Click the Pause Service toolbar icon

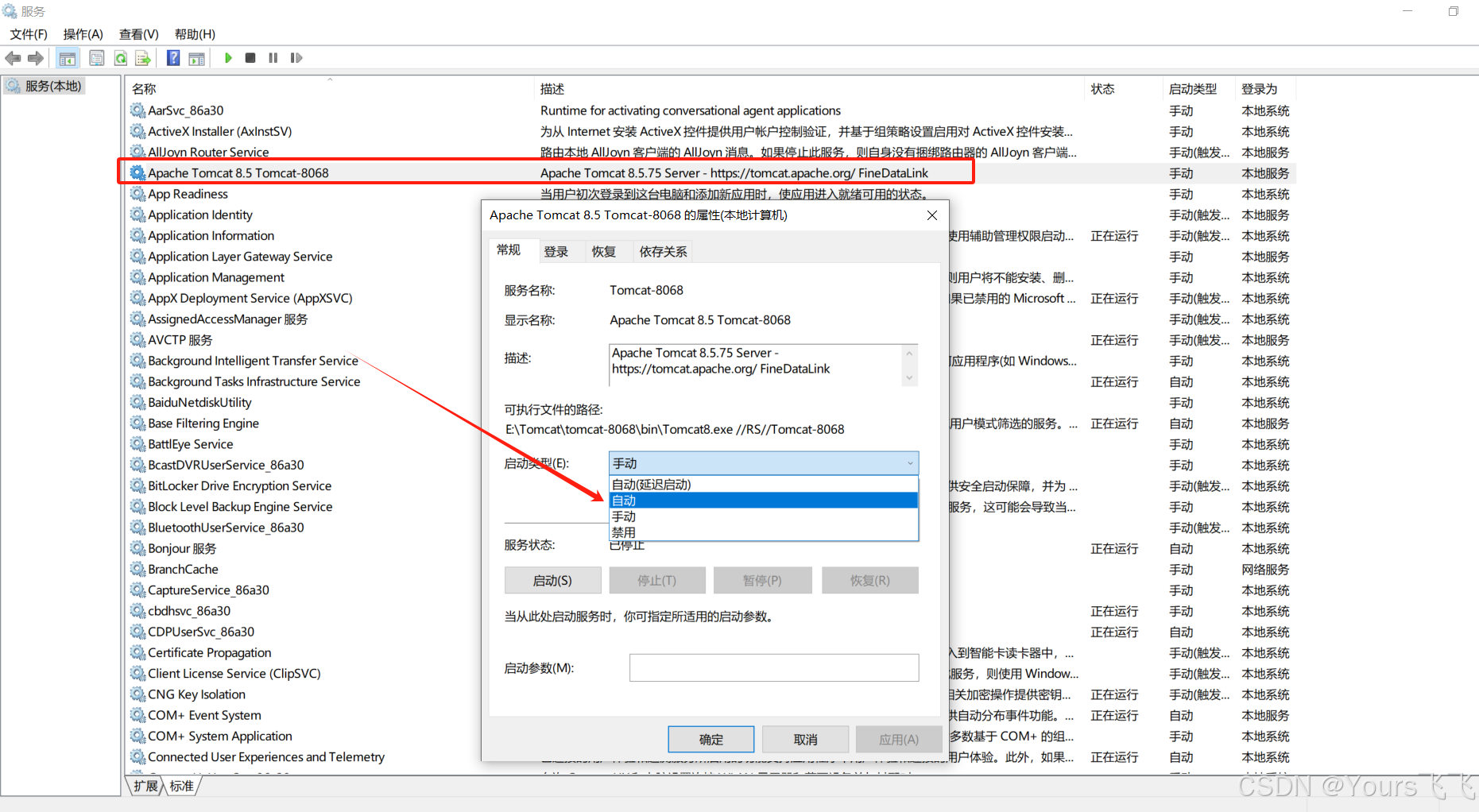(x=273, y=58)
